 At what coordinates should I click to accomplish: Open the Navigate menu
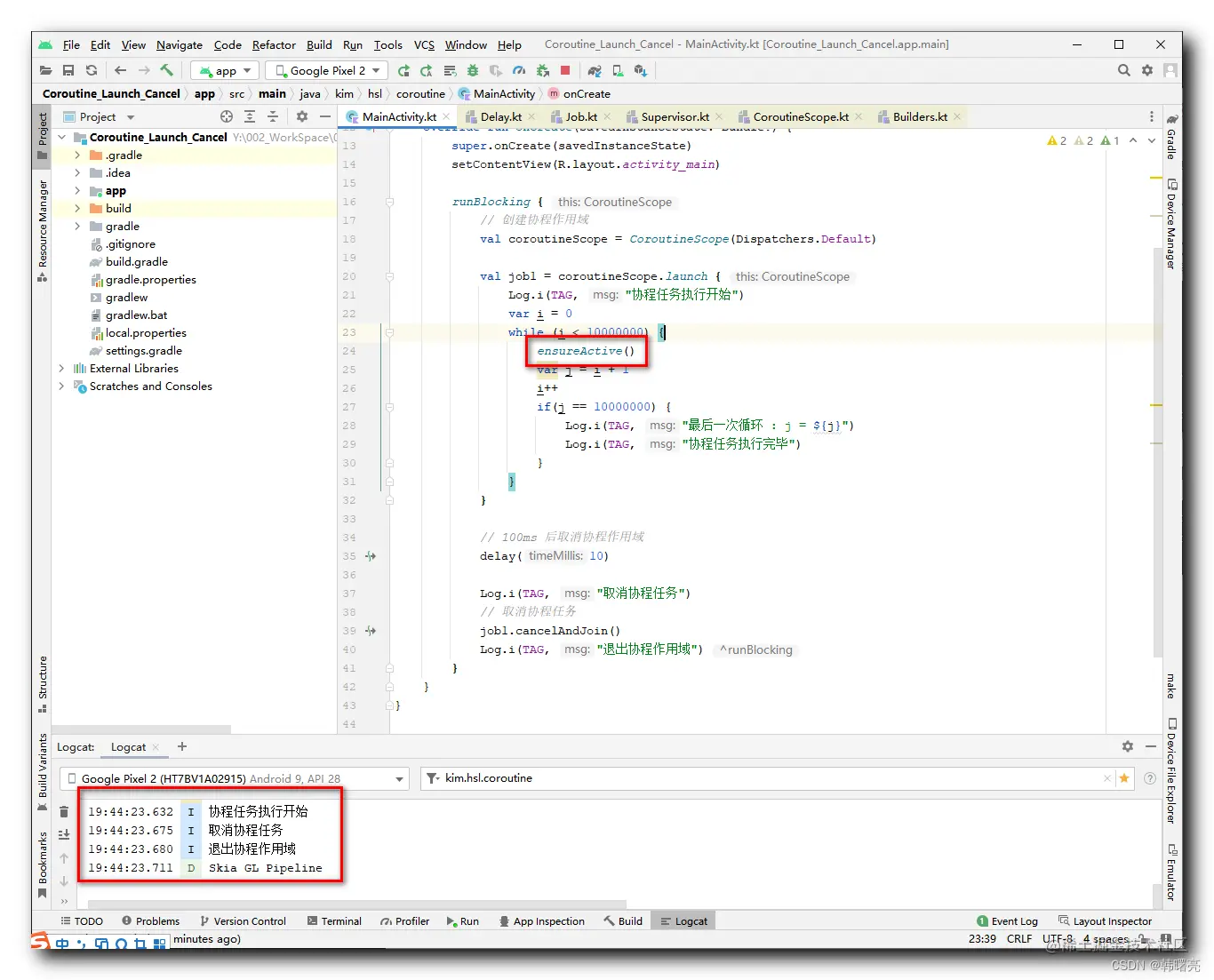pos(180,44)
